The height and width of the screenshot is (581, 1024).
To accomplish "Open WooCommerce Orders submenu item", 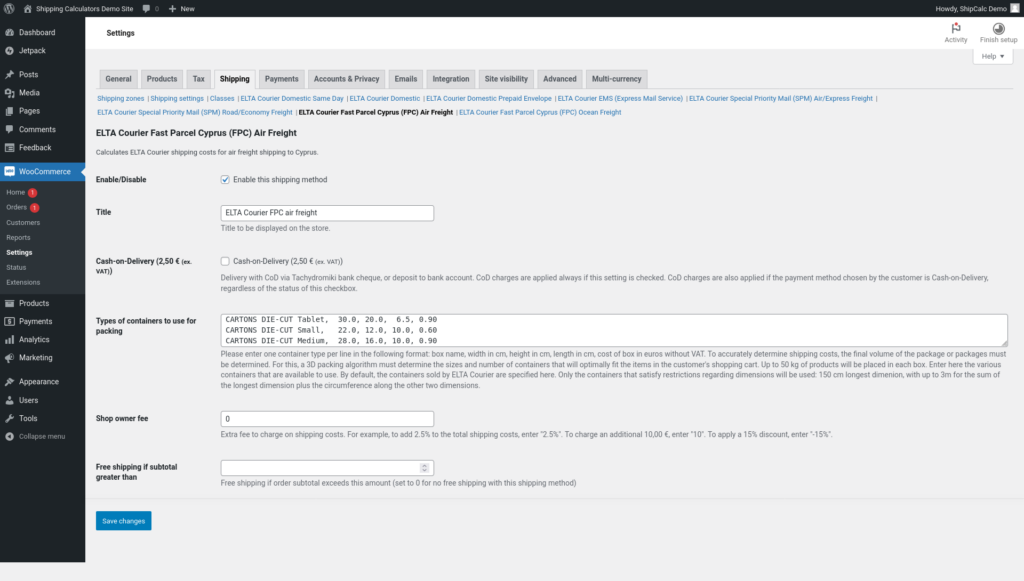I will 16,208.
